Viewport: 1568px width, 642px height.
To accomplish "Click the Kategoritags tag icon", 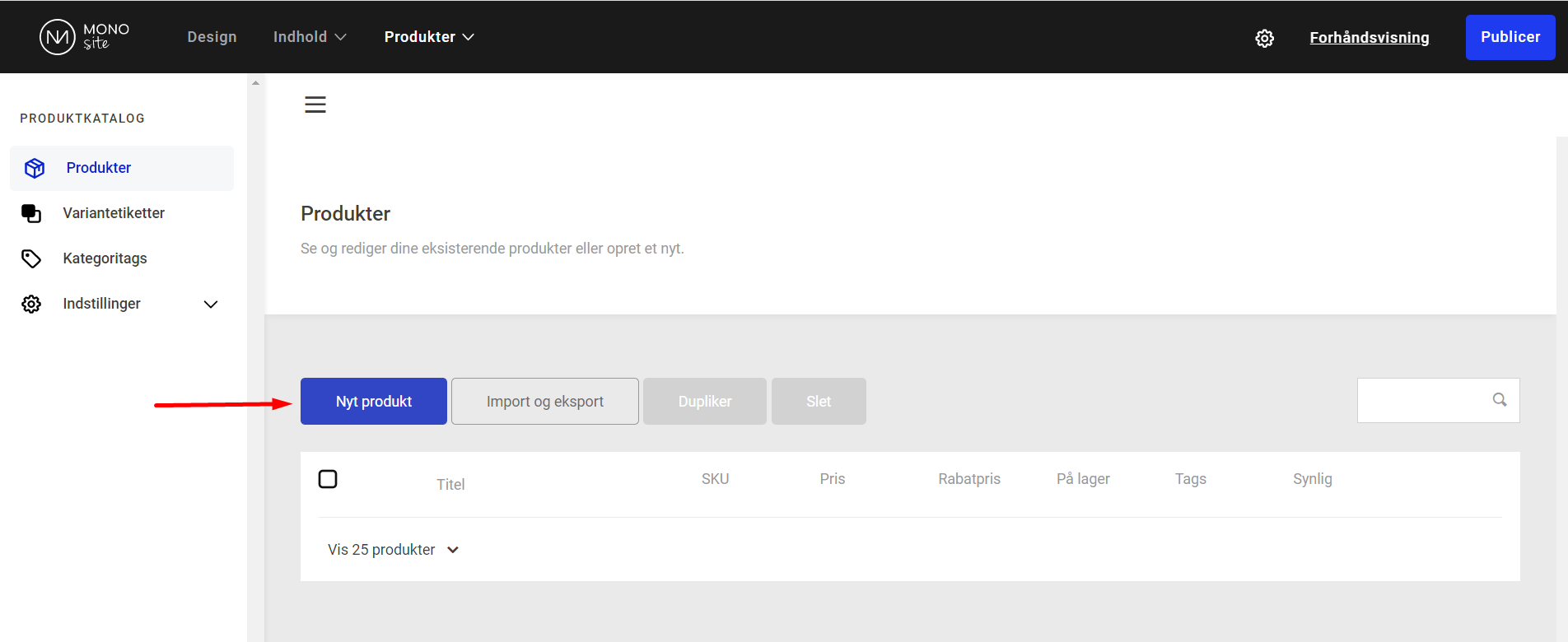I will [31, 258].
